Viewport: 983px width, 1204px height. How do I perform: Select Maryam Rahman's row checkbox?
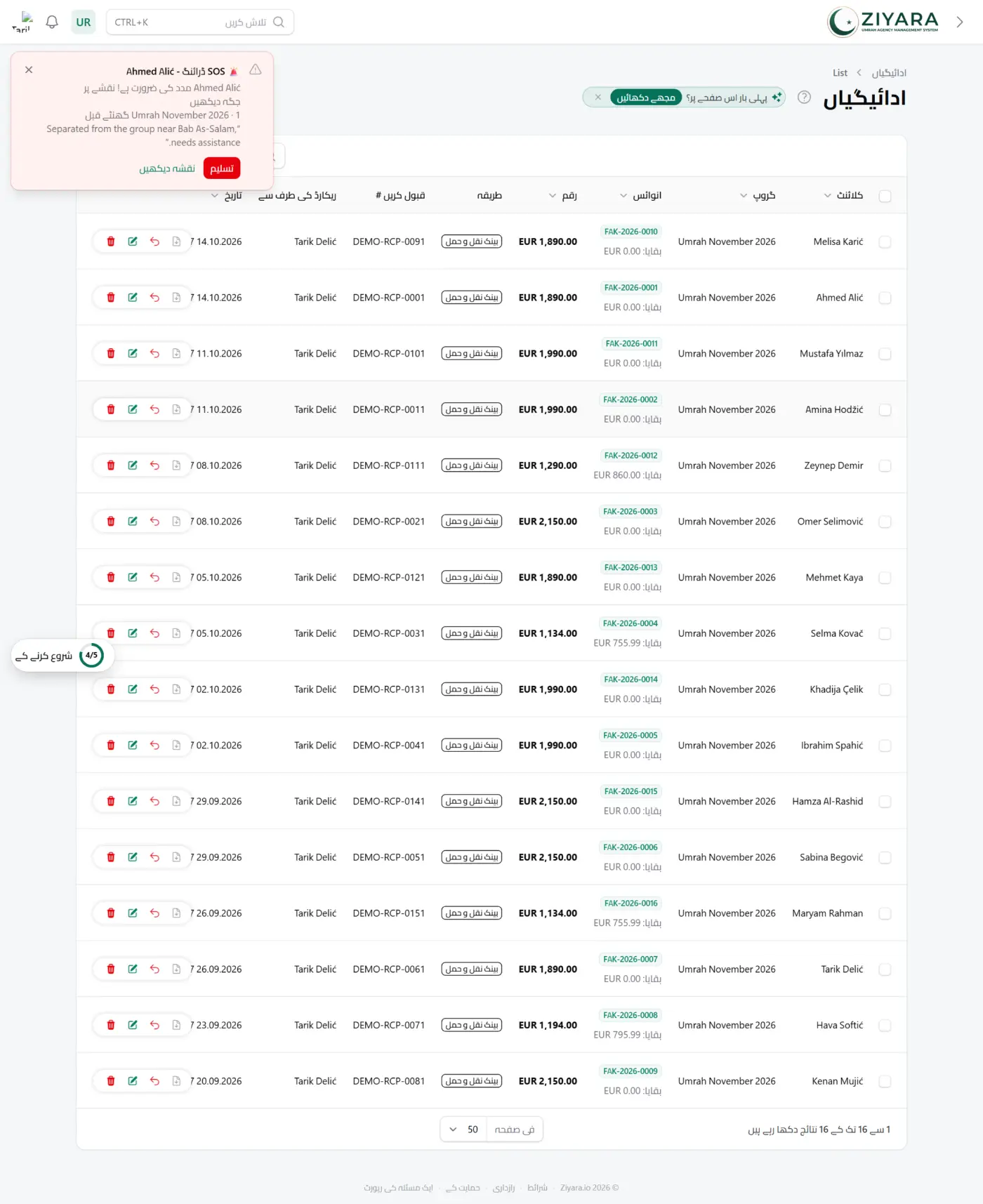(x=885, y=913)
